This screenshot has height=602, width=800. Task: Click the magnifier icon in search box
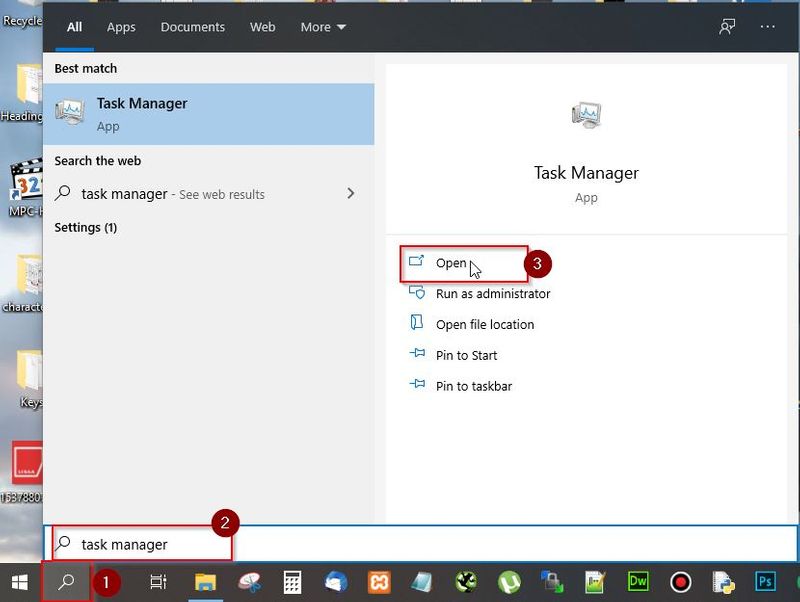pyautogui.click(x=63, y=543)
